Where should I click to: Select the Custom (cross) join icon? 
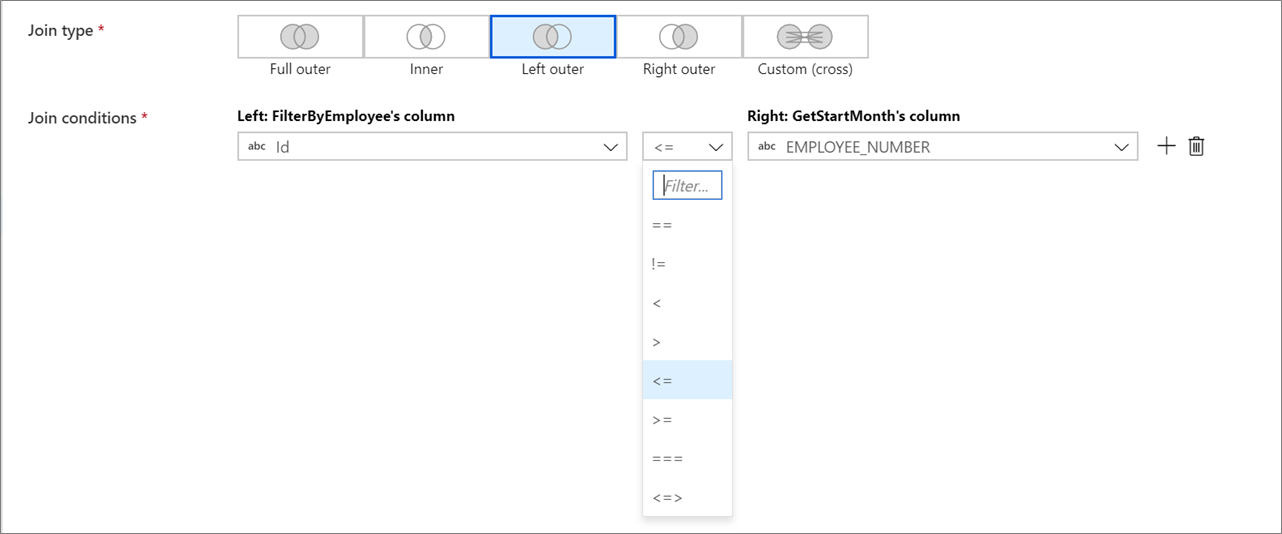pyautogui.click(x=805, y=37)
